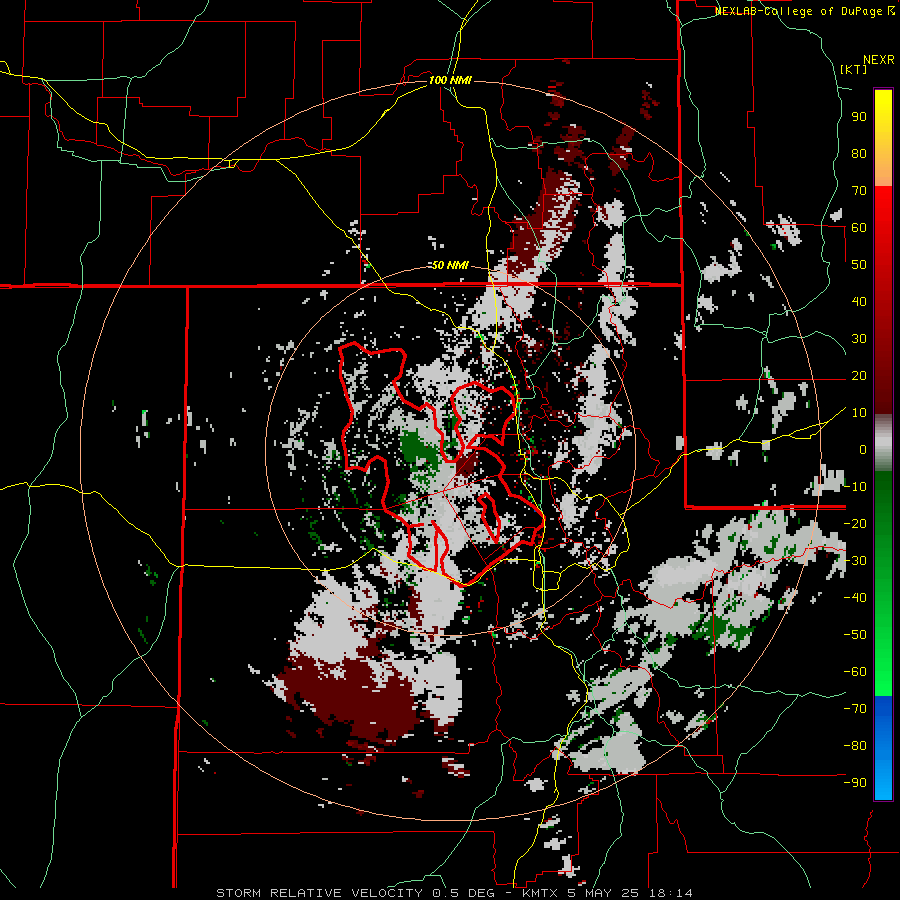Click the 0 value on the velocity scale
900x900 pixels.
click(x=863, y=449)
